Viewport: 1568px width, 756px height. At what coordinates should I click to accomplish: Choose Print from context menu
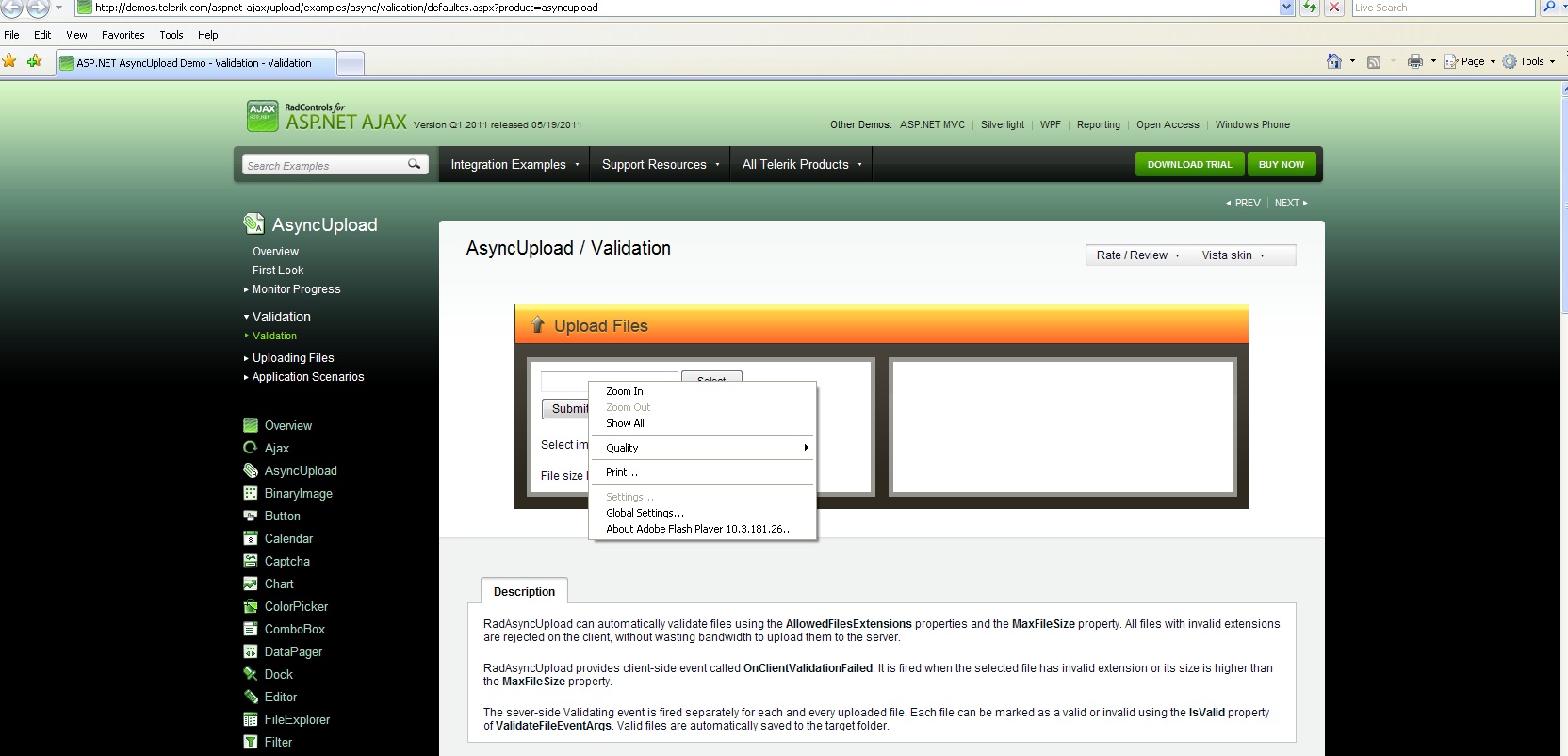(x=703, y=472)
